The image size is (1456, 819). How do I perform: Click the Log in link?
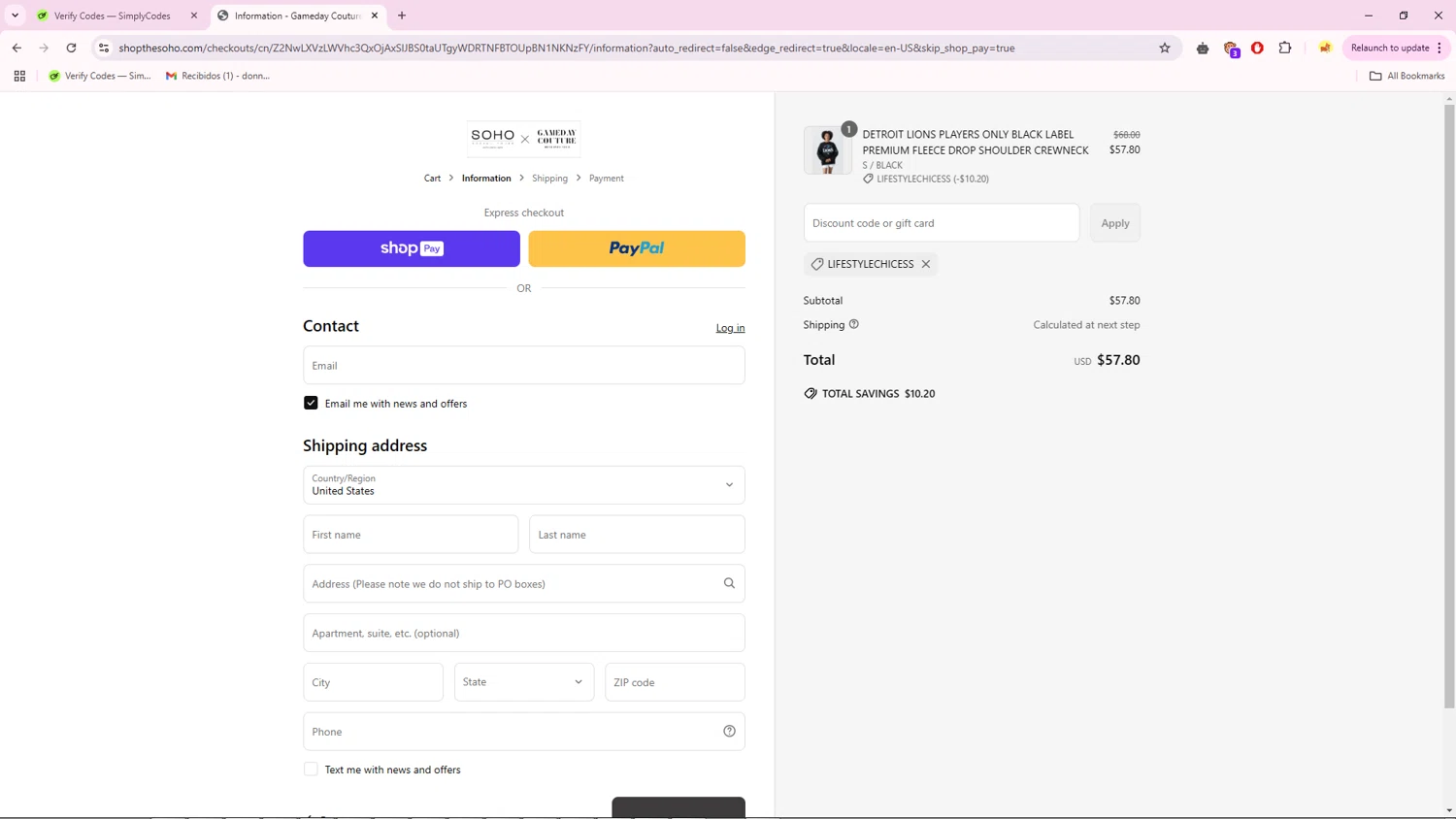click(730, 328)
